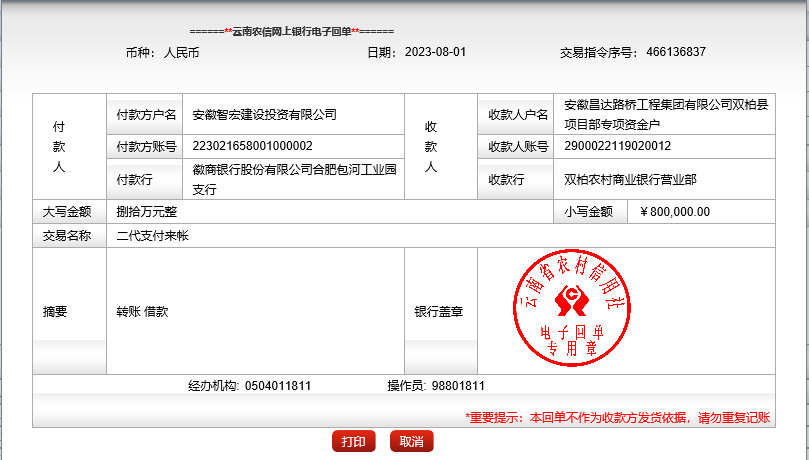Select transaction name 二代支付来帐
Screen dimensions: 809x460
[x=153, y=236]
